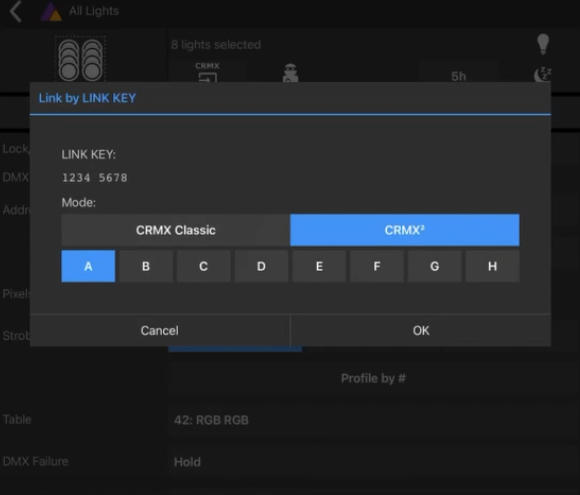Tap the DMX Failure label
Image resolution: width=580 pixels, height=495 pixels.
[x=36, y=461]
